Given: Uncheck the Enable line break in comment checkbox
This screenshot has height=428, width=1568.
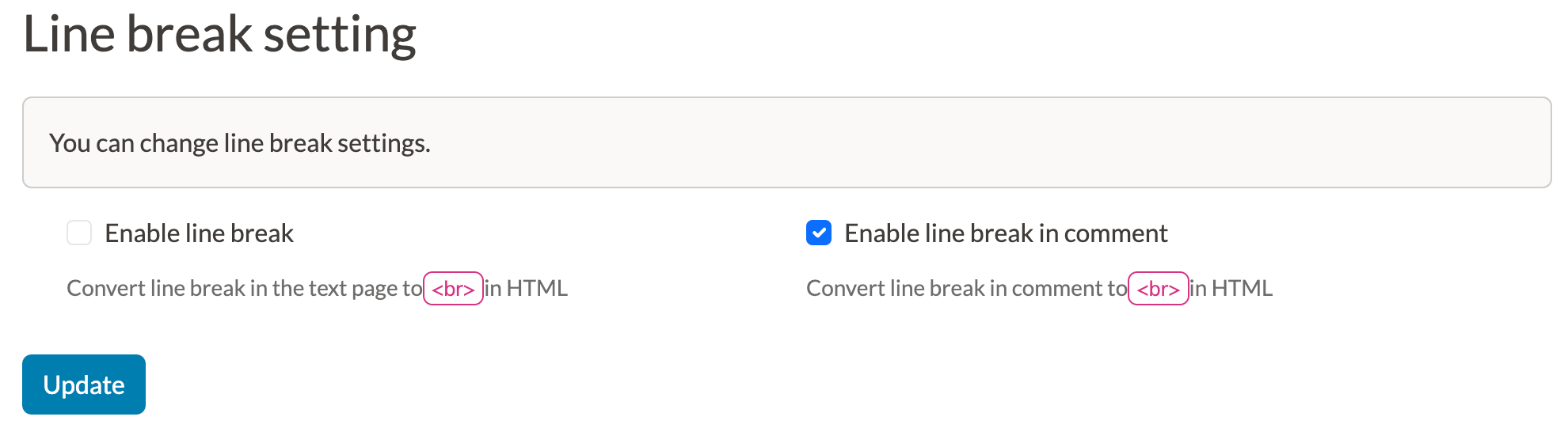Looking at the screenshot, I should (819, 233).
